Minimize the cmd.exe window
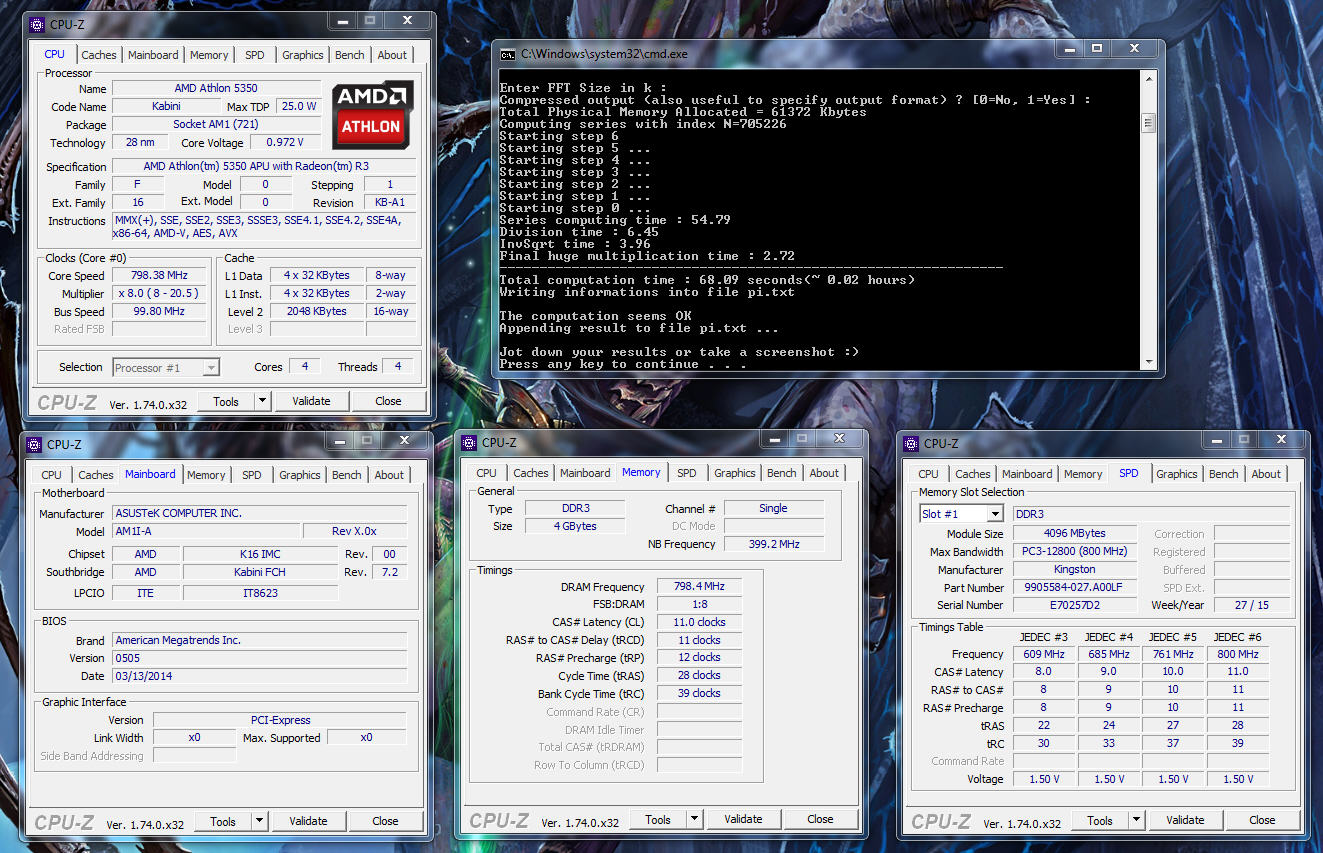The height and width of the screenshot is (853, 1323). 1069,48
